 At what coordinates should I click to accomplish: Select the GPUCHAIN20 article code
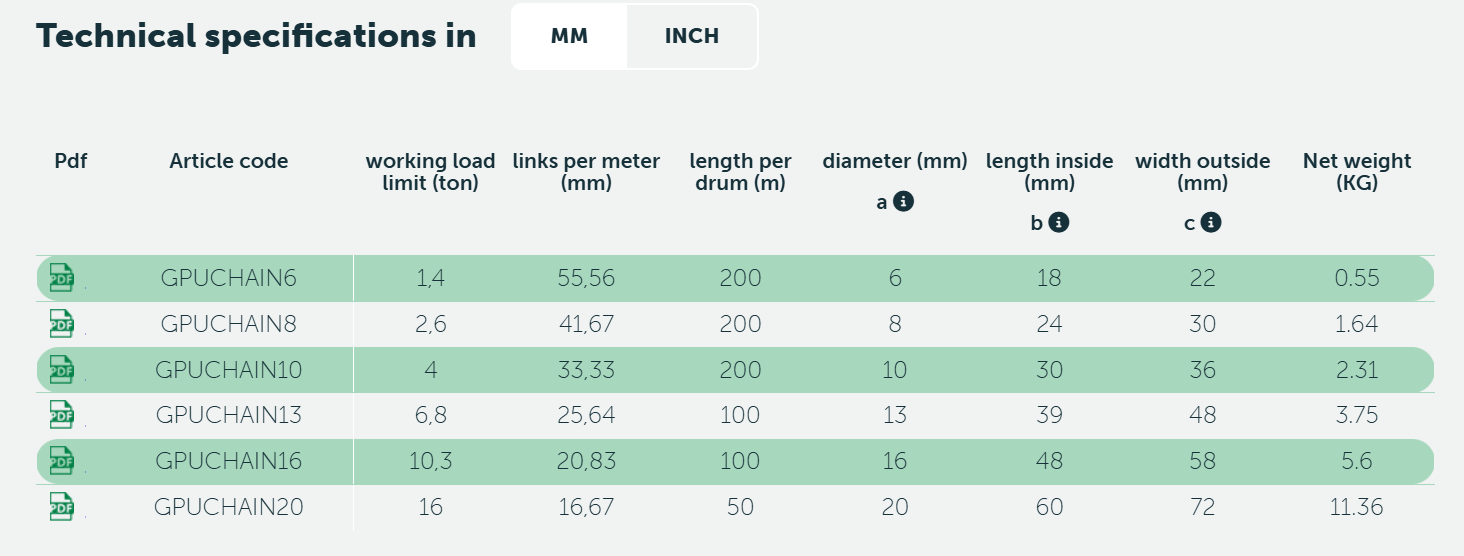229,507
